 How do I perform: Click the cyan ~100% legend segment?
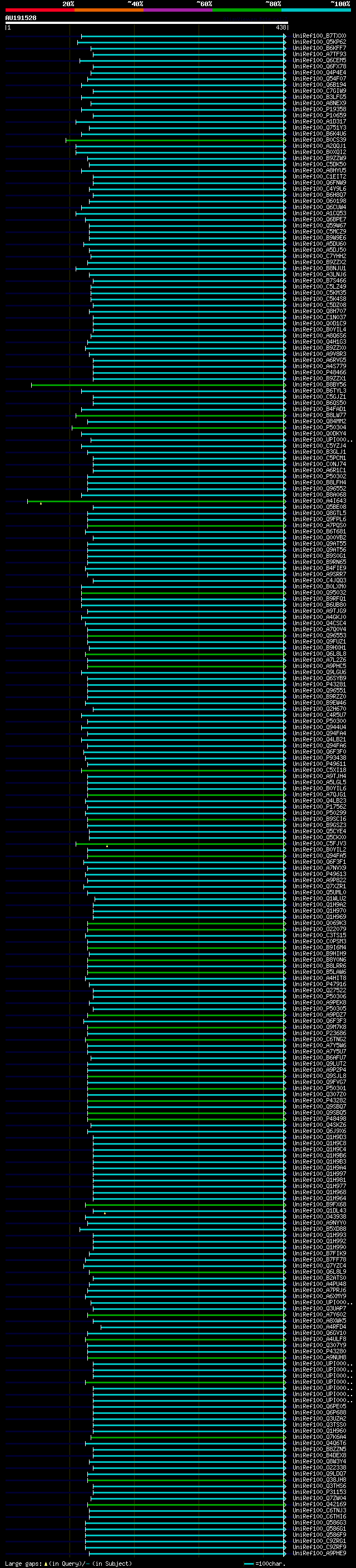316,10
